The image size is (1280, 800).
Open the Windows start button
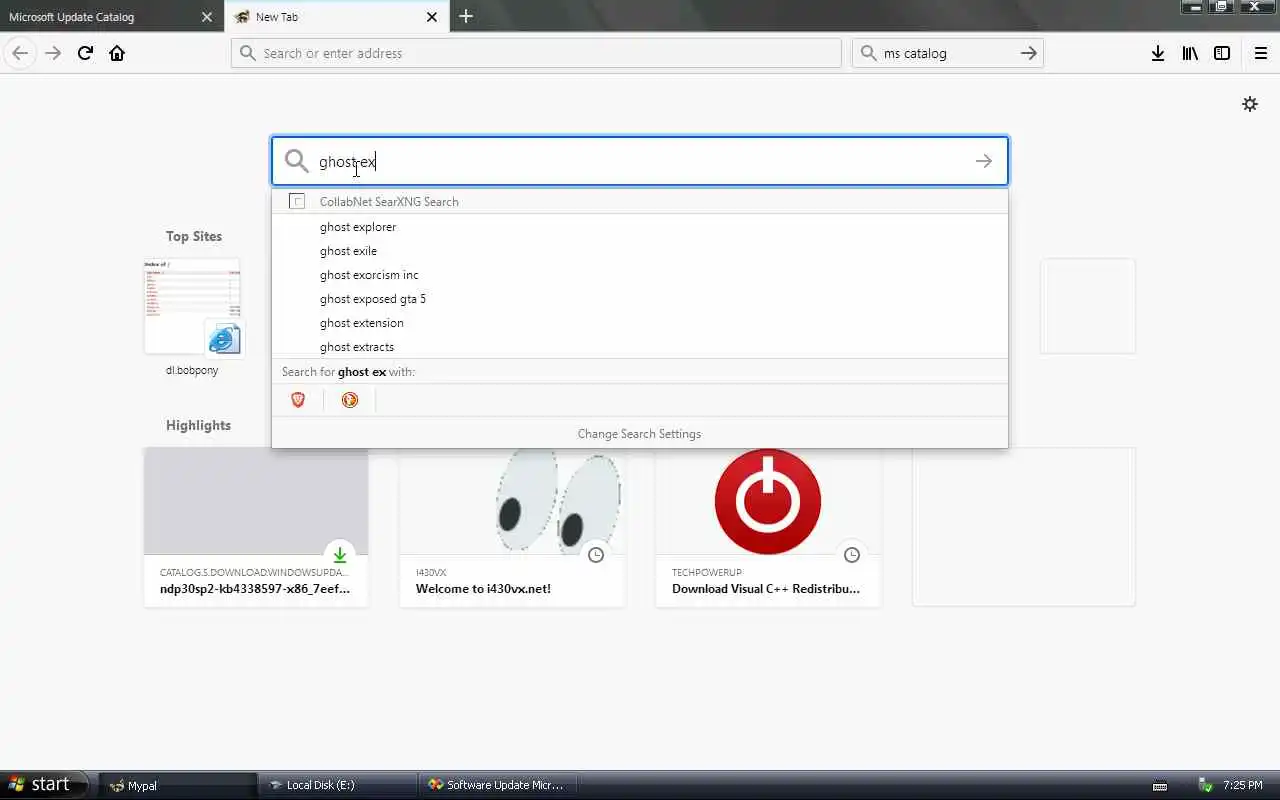pos(44,785)
